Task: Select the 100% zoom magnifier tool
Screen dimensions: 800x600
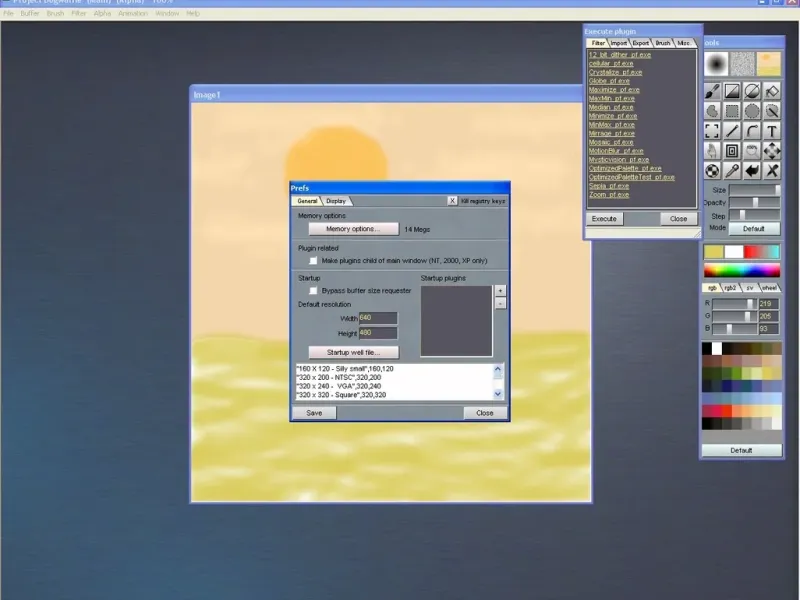Action: coord(752,151)
